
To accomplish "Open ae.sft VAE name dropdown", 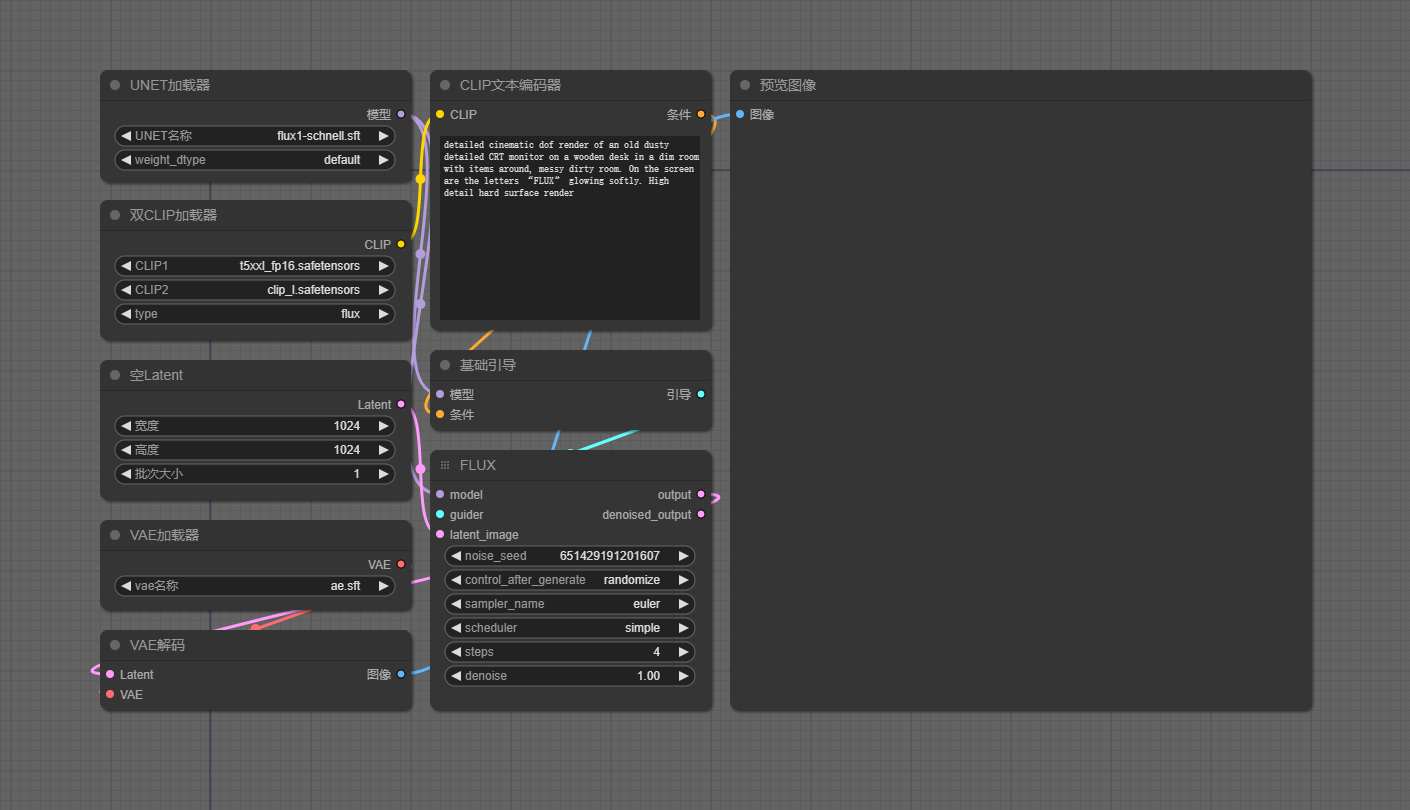I will click(x=255, y=586).
